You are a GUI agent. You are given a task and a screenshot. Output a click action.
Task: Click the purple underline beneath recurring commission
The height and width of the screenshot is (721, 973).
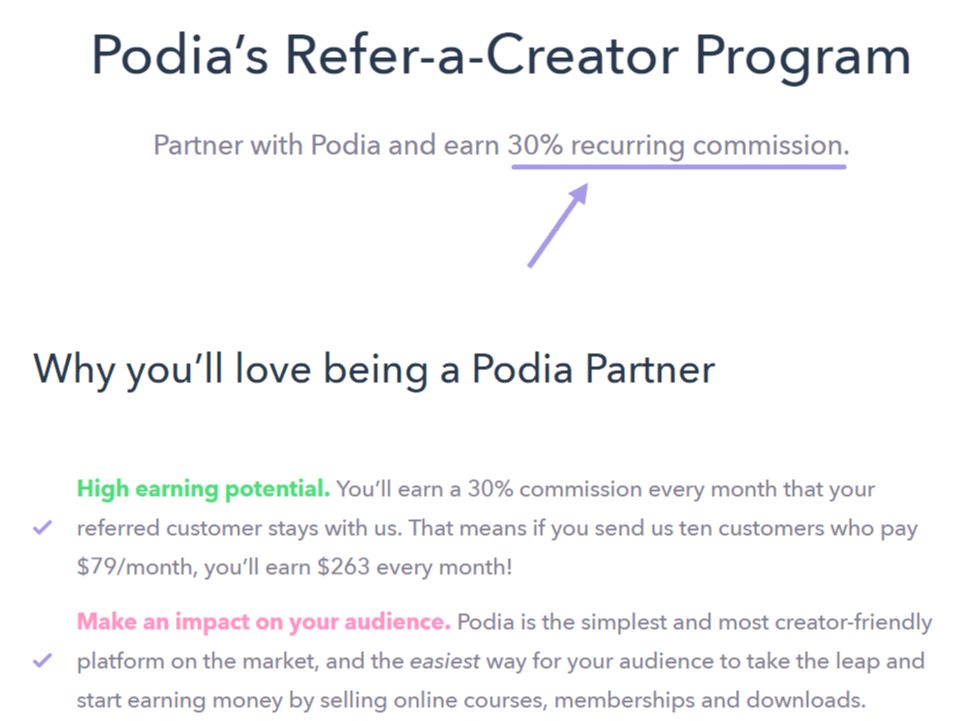coord(679,166)
